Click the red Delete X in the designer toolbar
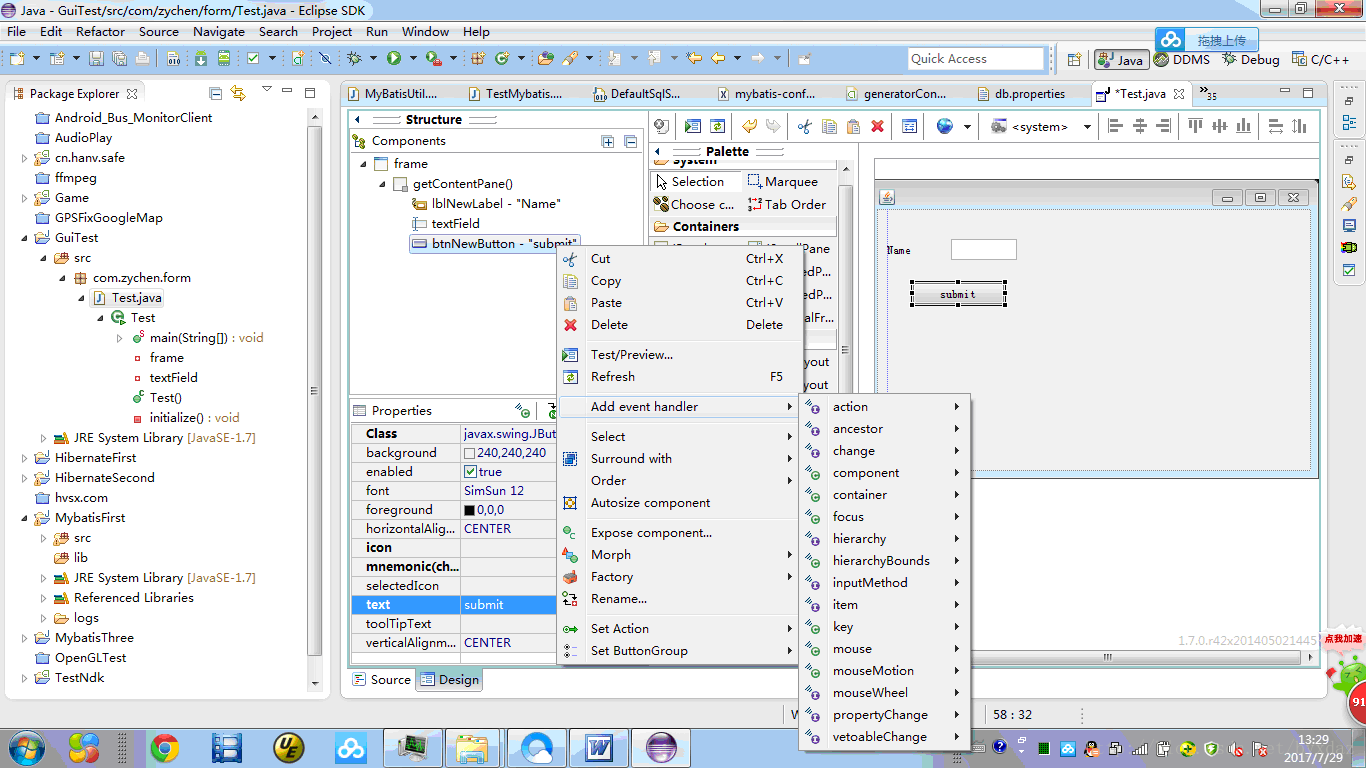The width and height of the screenshot is (1366, 768). click(x=877, y=127)
